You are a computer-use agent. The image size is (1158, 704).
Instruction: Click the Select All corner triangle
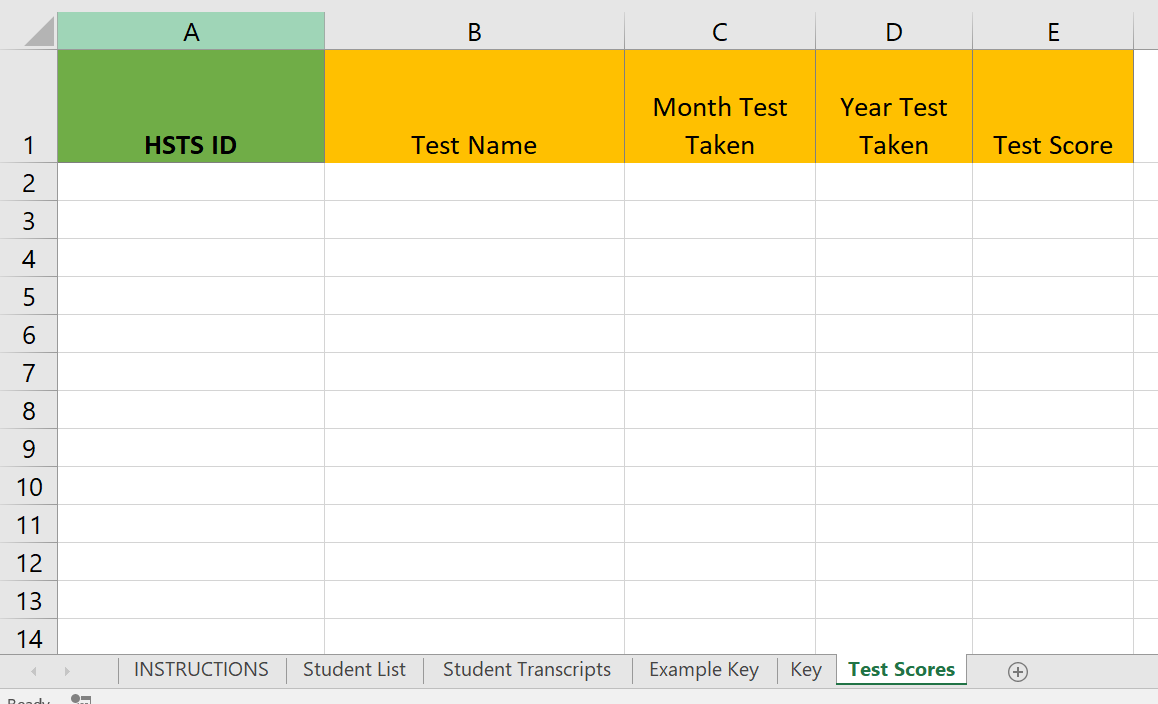pos(40,32)
